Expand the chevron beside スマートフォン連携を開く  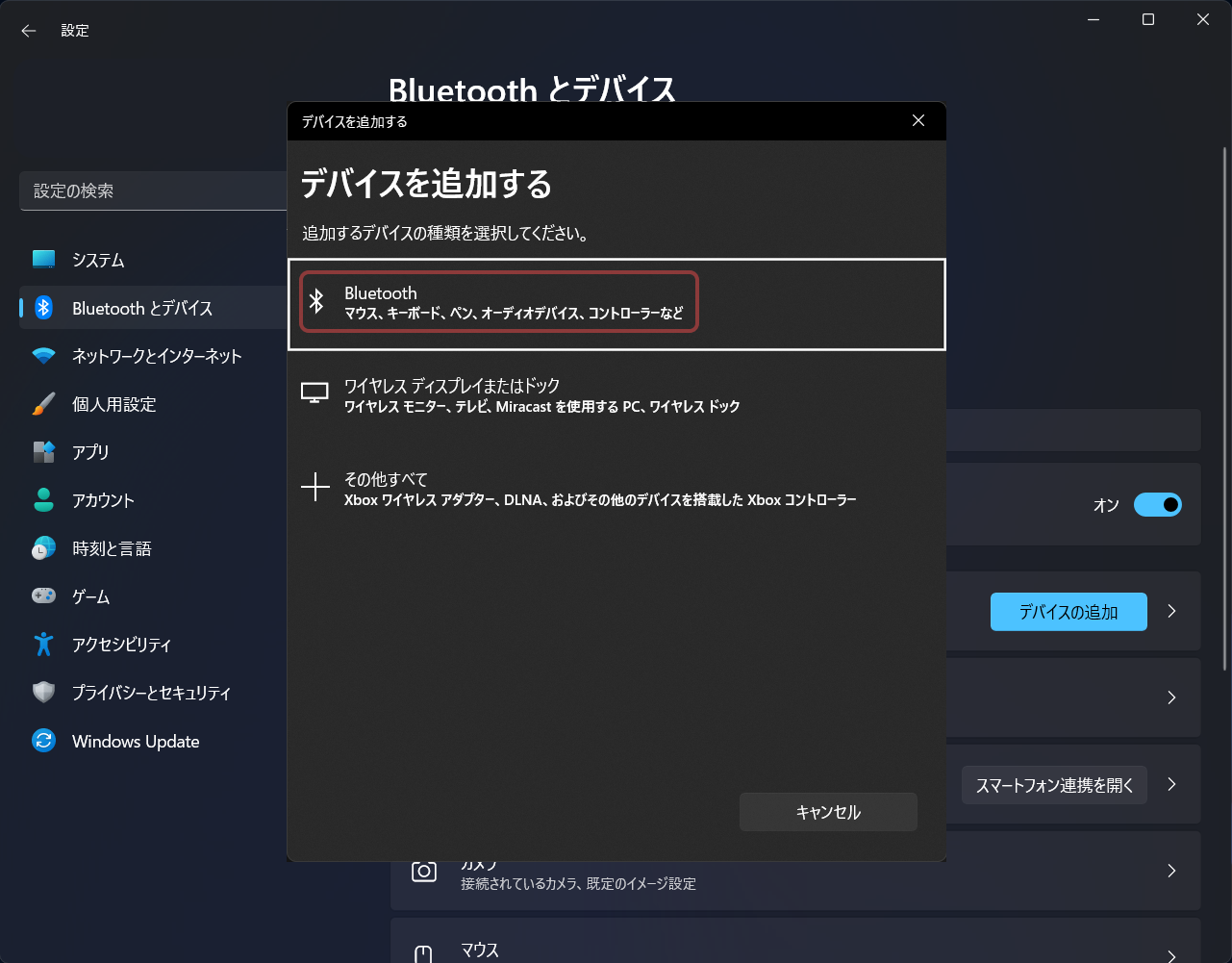tap(1171, 784)
